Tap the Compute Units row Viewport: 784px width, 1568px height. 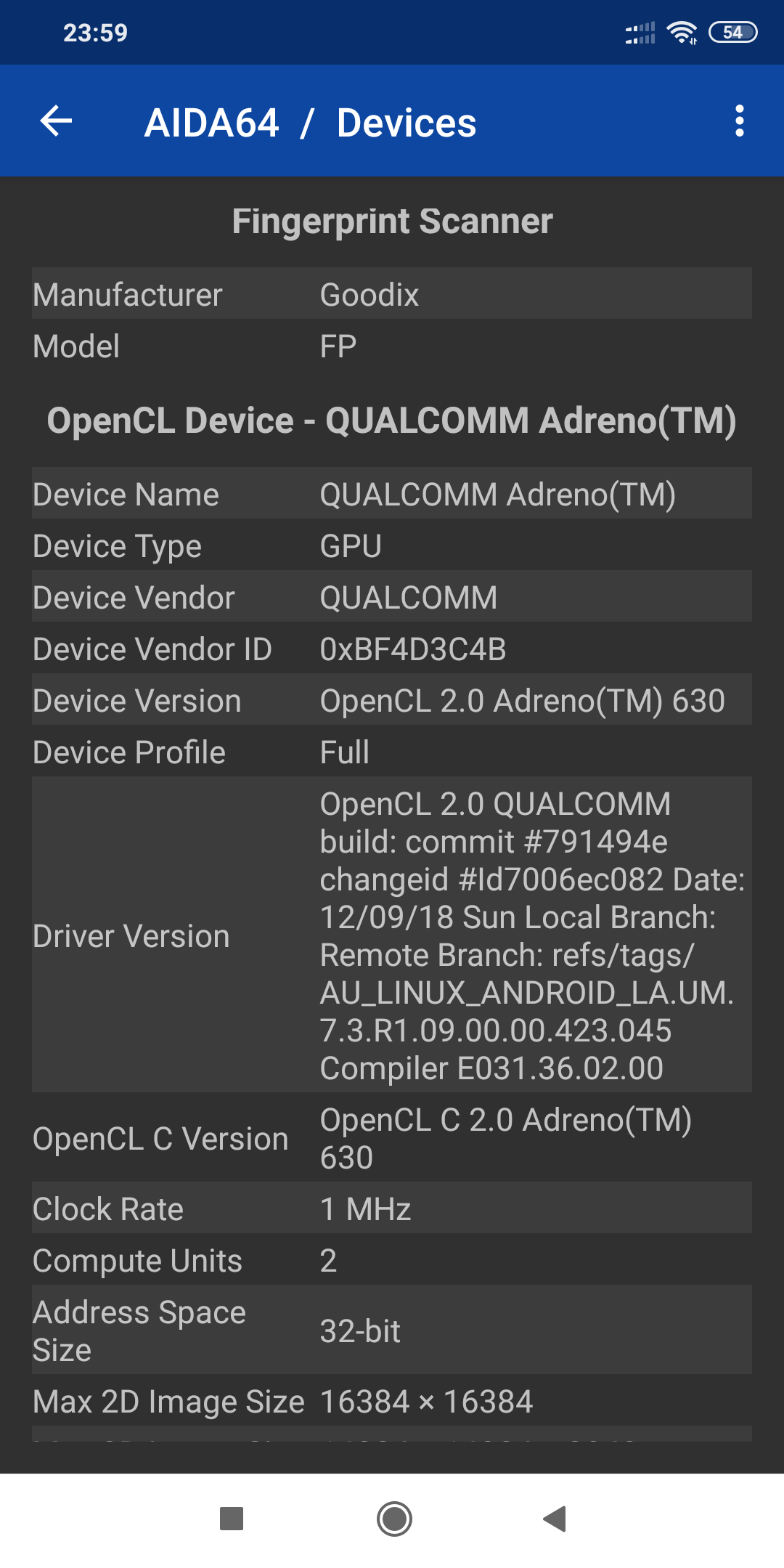392,1260
